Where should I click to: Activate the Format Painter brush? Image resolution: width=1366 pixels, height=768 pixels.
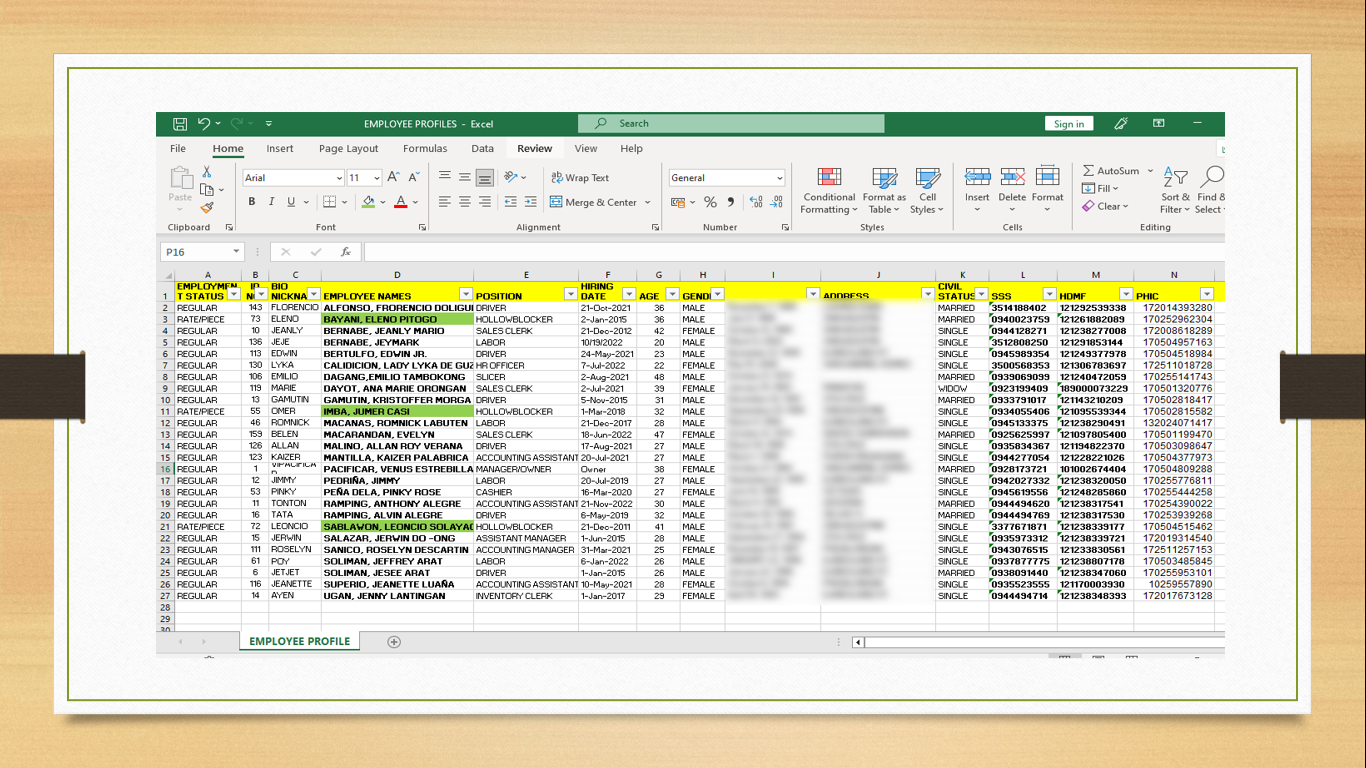tap(207, 208)
